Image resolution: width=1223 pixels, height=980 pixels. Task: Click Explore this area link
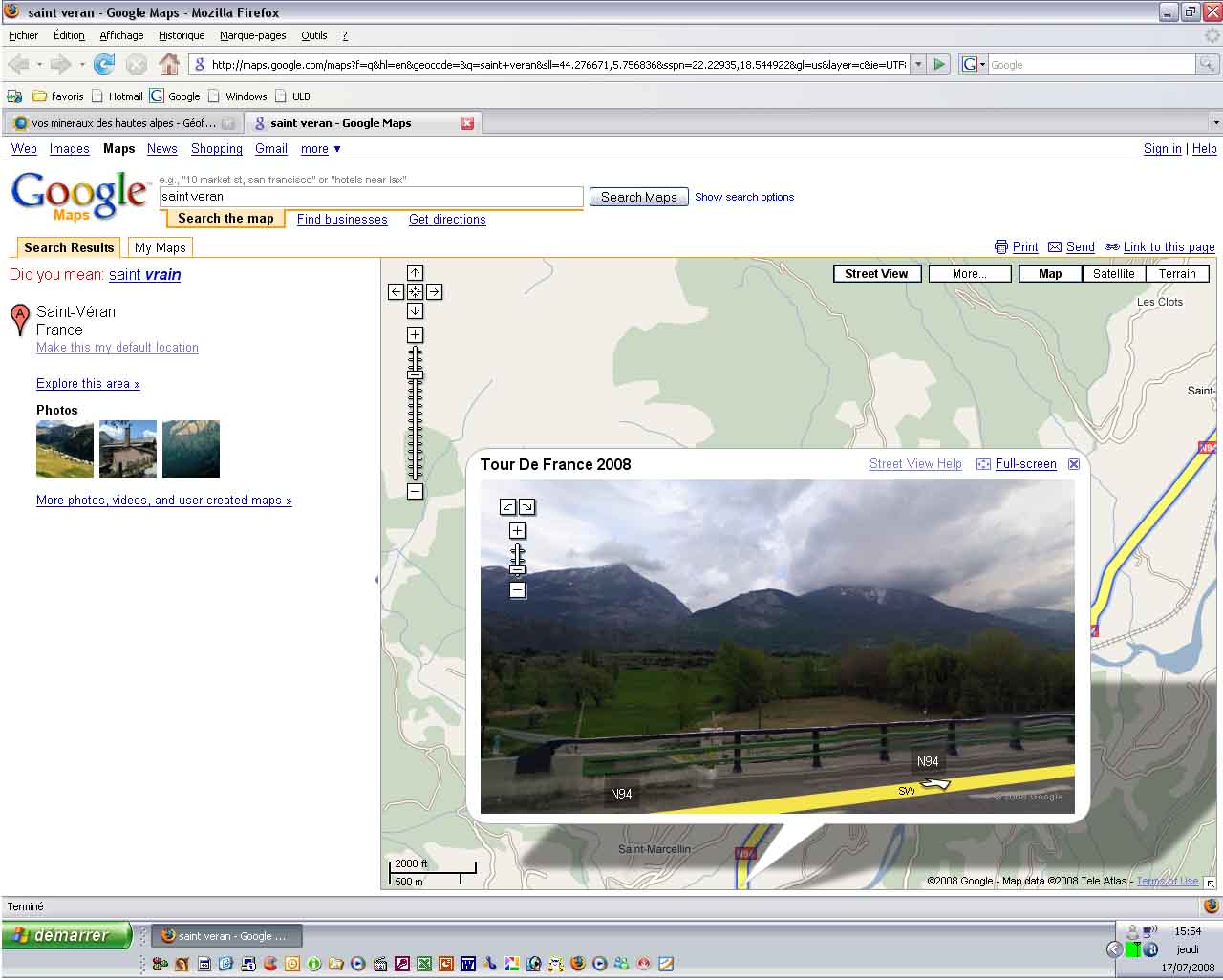click(88, 384)
